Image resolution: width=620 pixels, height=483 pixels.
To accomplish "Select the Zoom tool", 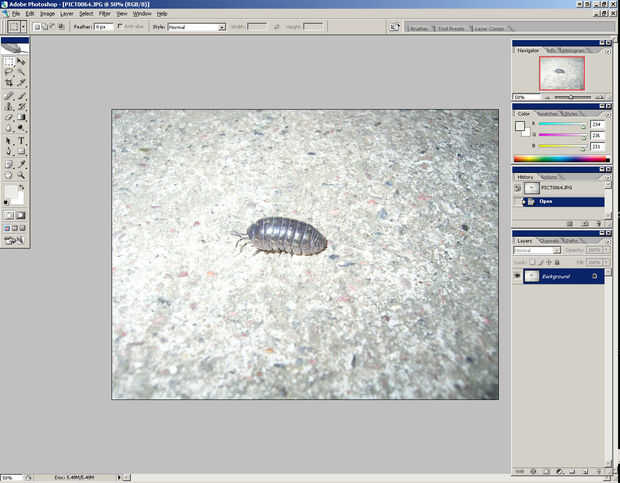I will (x=21, y=175).
